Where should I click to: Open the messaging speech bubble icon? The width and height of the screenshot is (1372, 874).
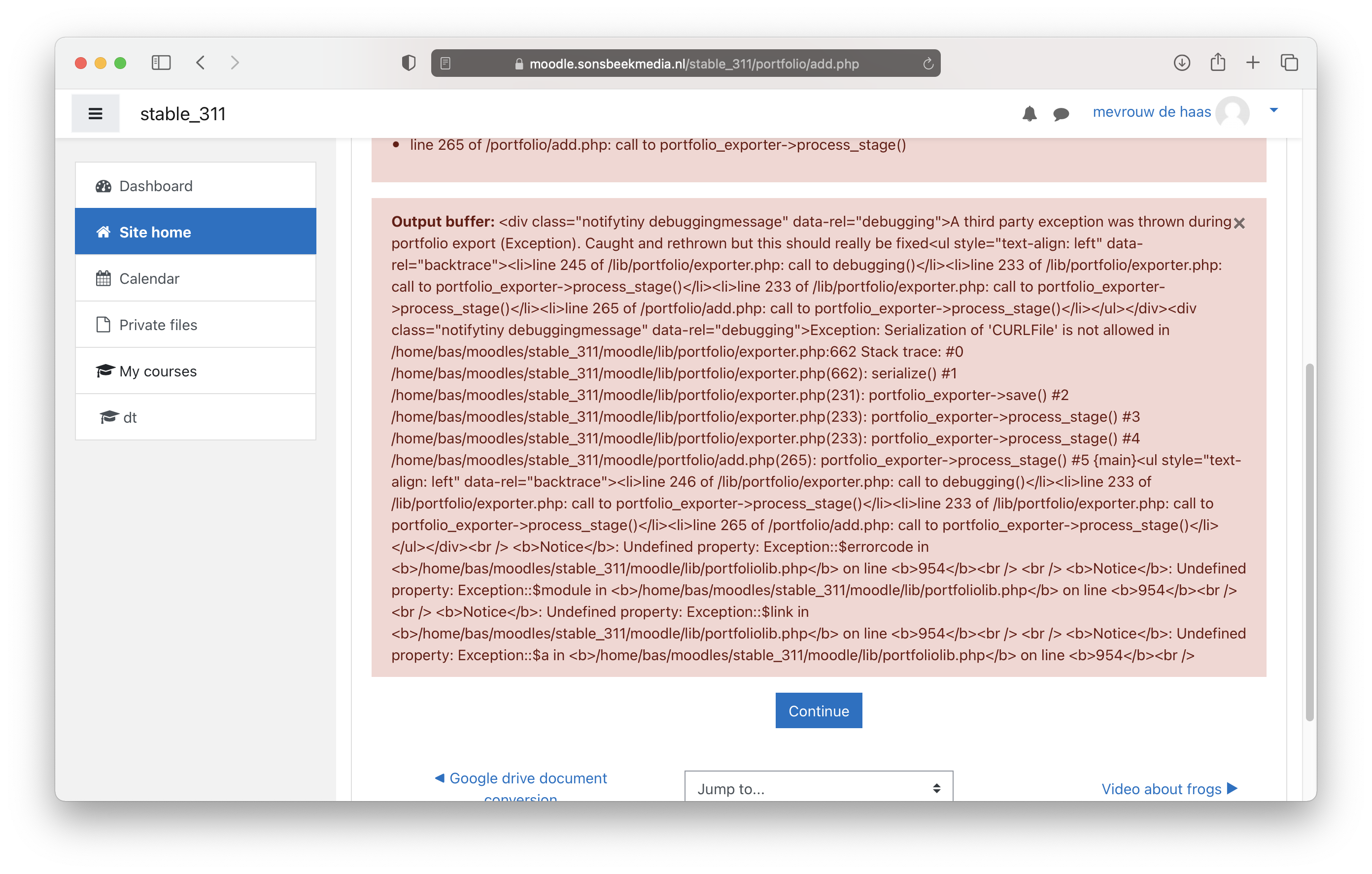point(1061,114)
